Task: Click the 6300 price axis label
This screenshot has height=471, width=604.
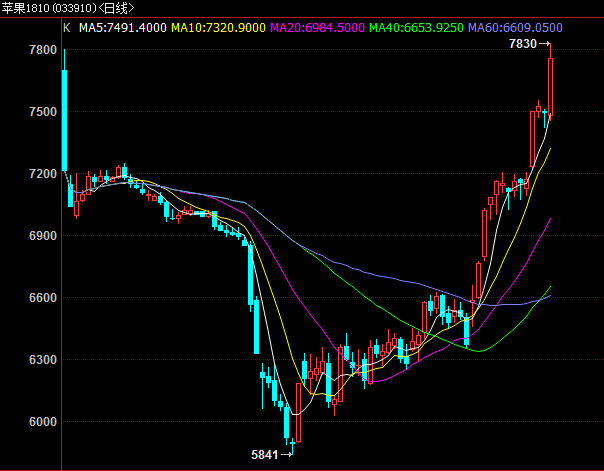Action: pos(43,360)
